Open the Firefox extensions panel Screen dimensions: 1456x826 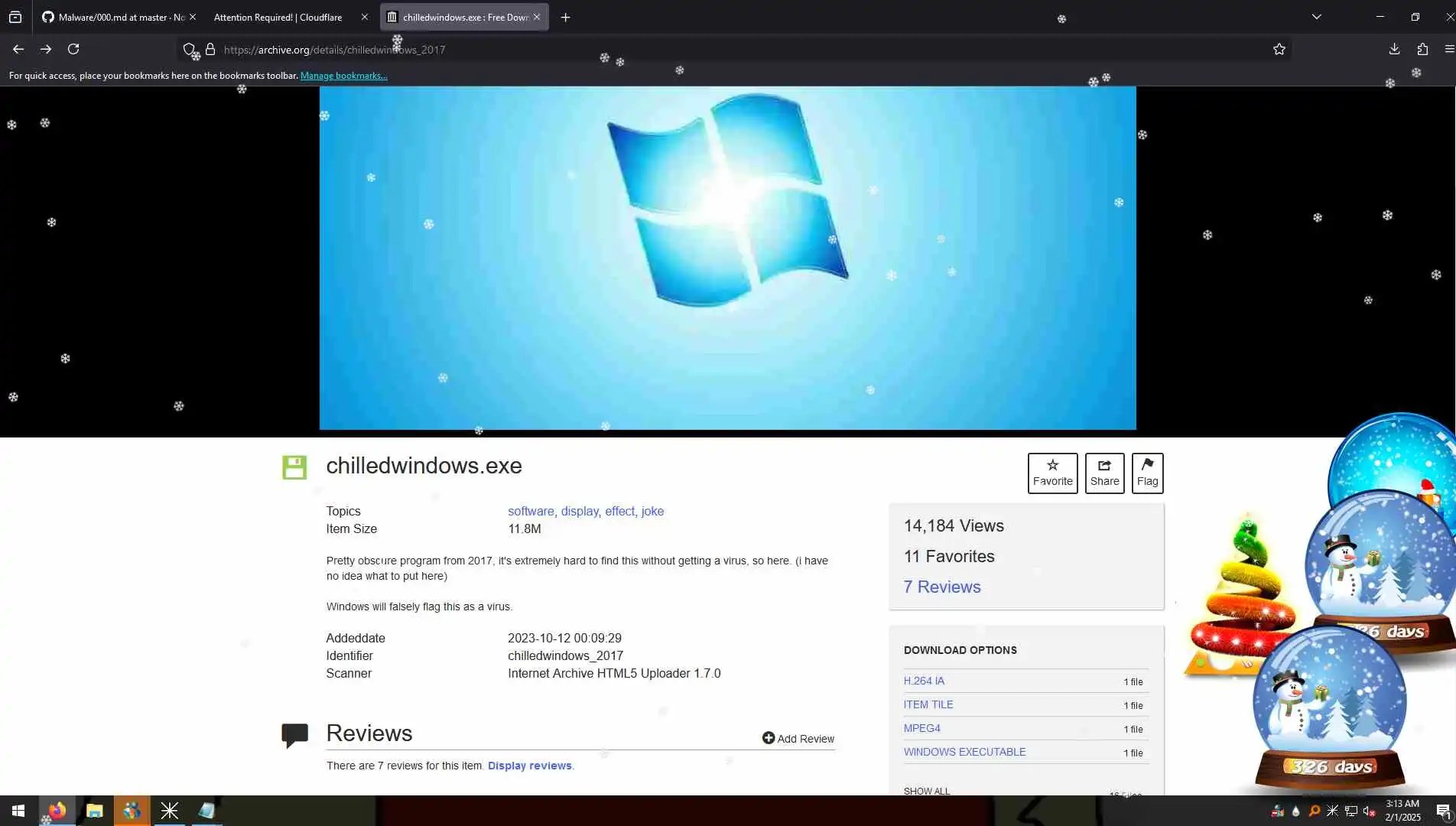(x=1422, y=49)
